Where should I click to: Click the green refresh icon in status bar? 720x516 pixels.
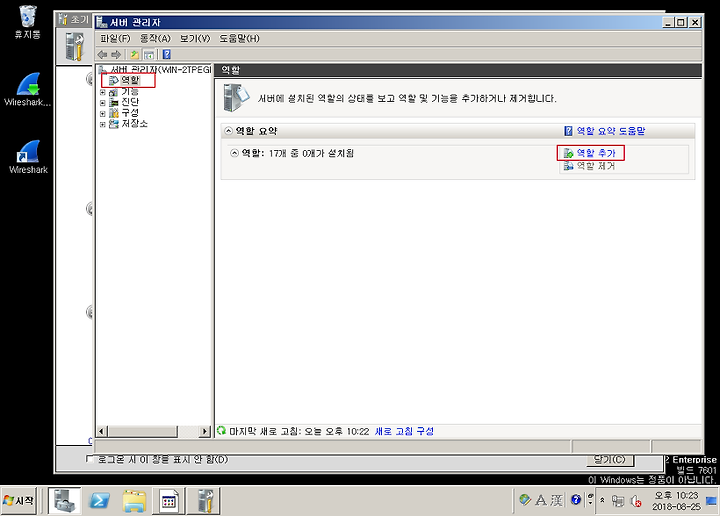point(221,431)
